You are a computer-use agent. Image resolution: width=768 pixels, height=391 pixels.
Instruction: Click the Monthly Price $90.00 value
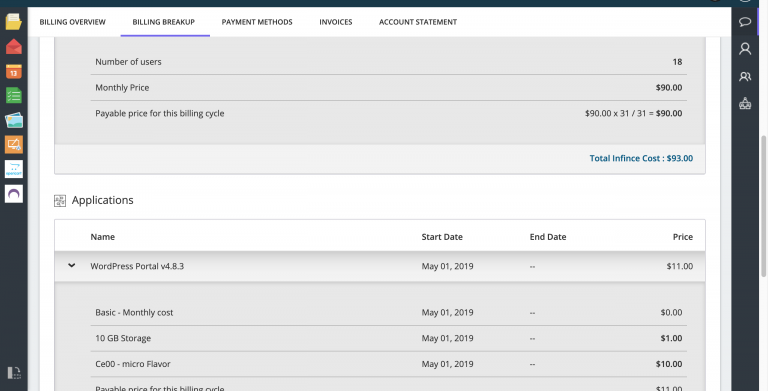point(669,88)
